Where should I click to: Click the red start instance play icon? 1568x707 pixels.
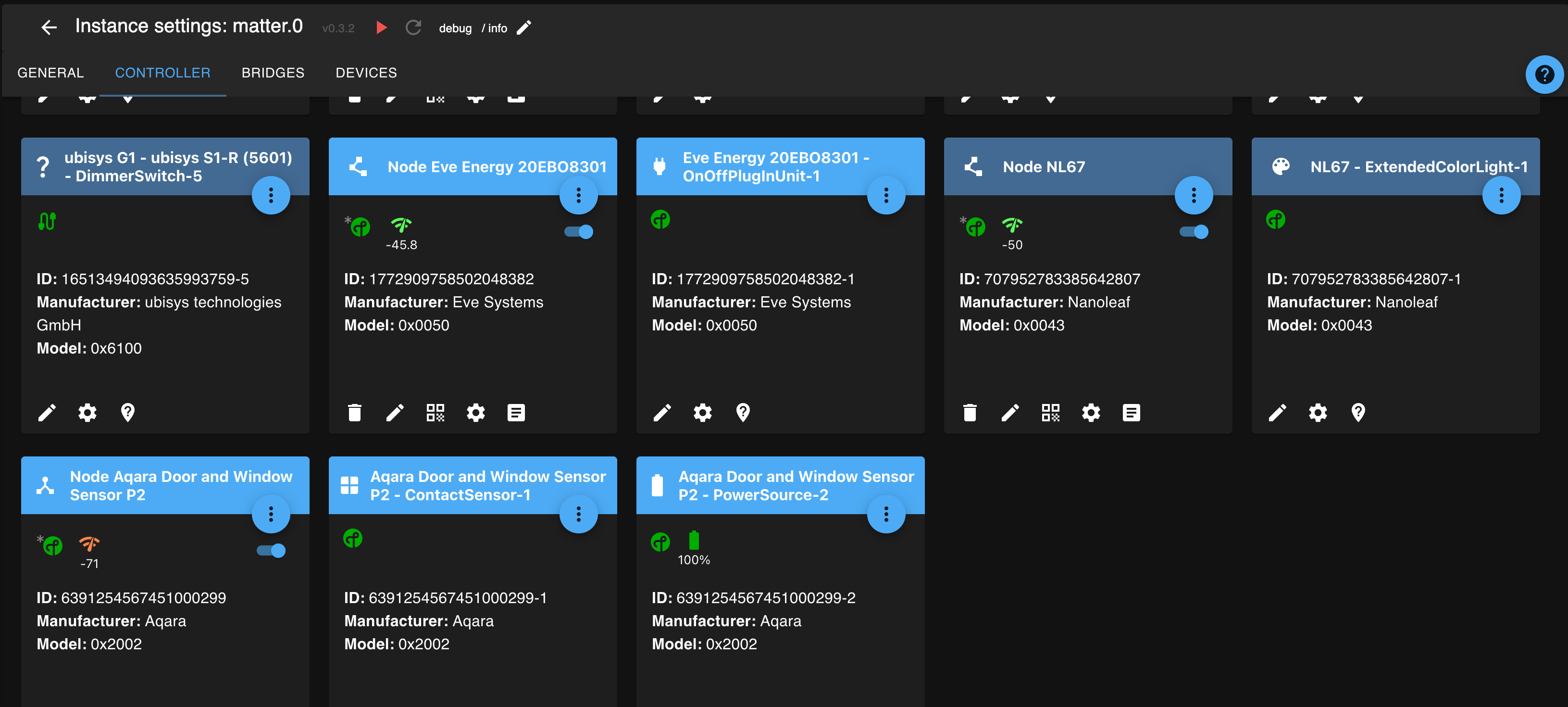[381, 27]
